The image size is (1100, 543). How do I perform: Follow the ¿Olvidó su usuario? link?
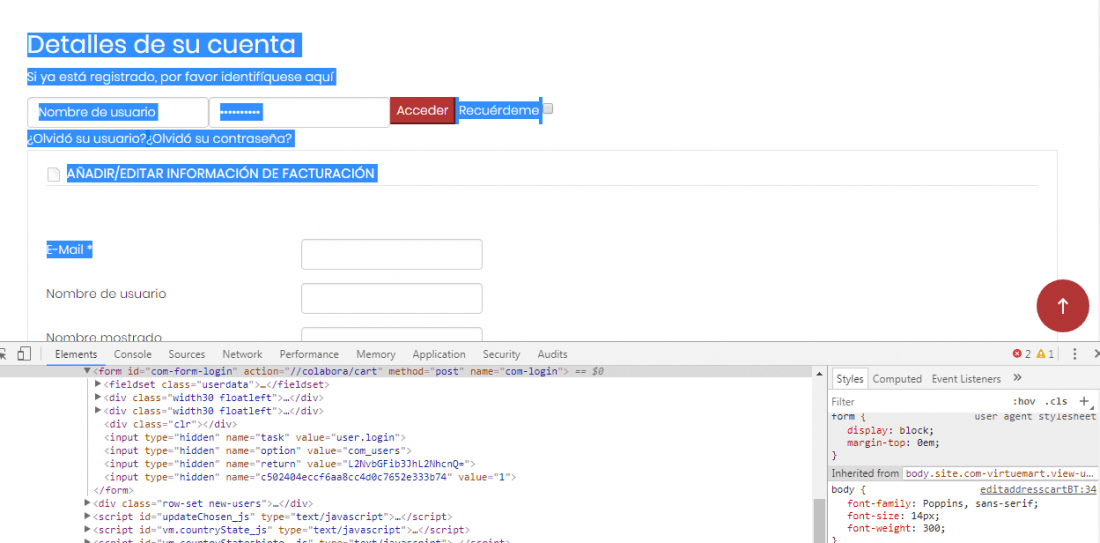click(86, 138)
